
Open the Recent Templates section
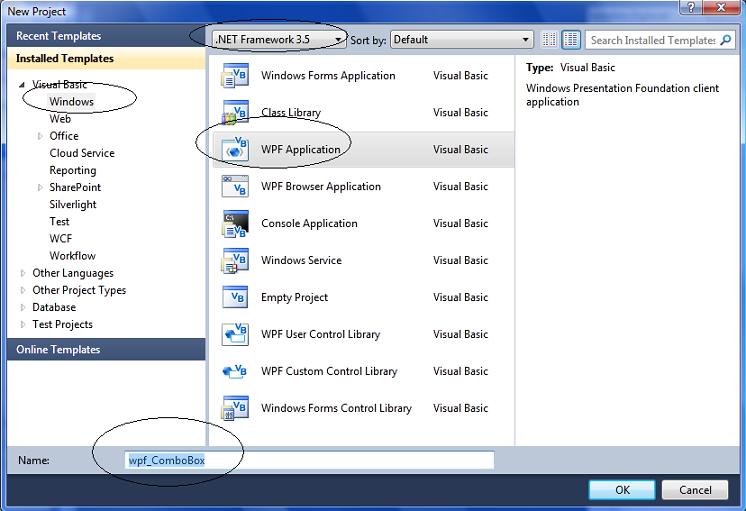click(x=58, y=35)
